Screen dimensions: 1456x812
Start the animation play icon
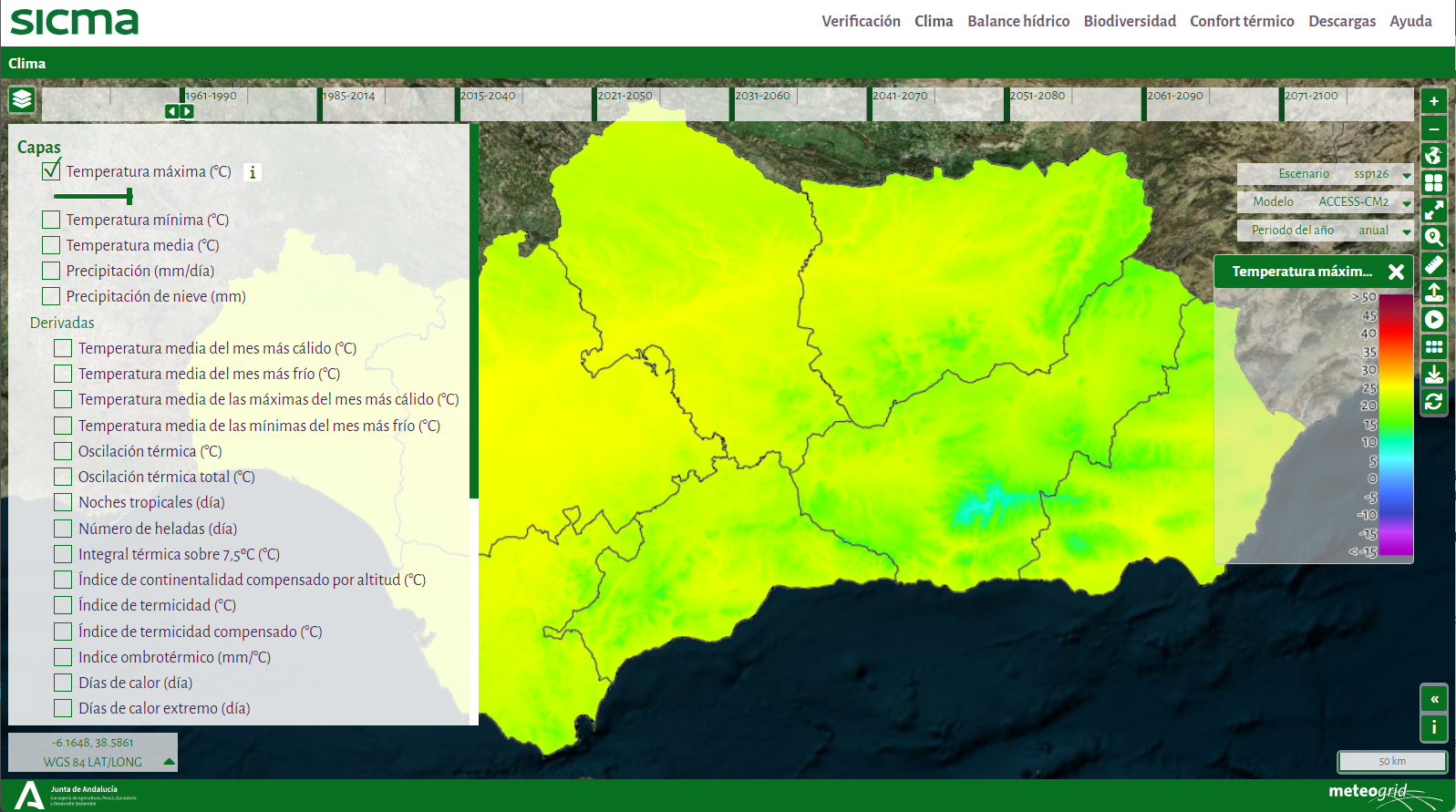[1434, 320]
